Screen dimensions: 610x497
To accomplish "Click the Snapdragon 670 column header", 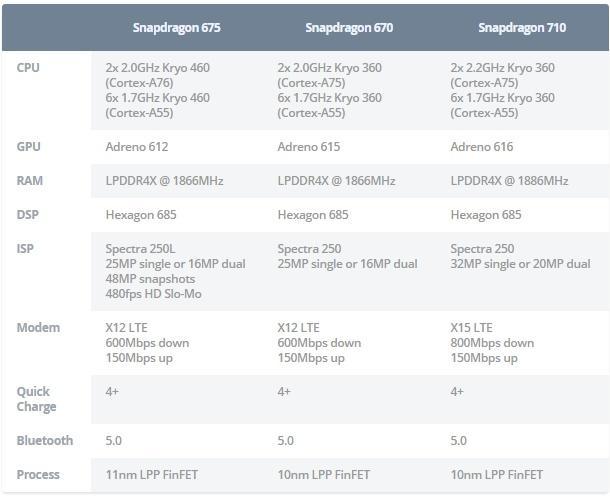I will pyautogui.click(x=349, y=28).
